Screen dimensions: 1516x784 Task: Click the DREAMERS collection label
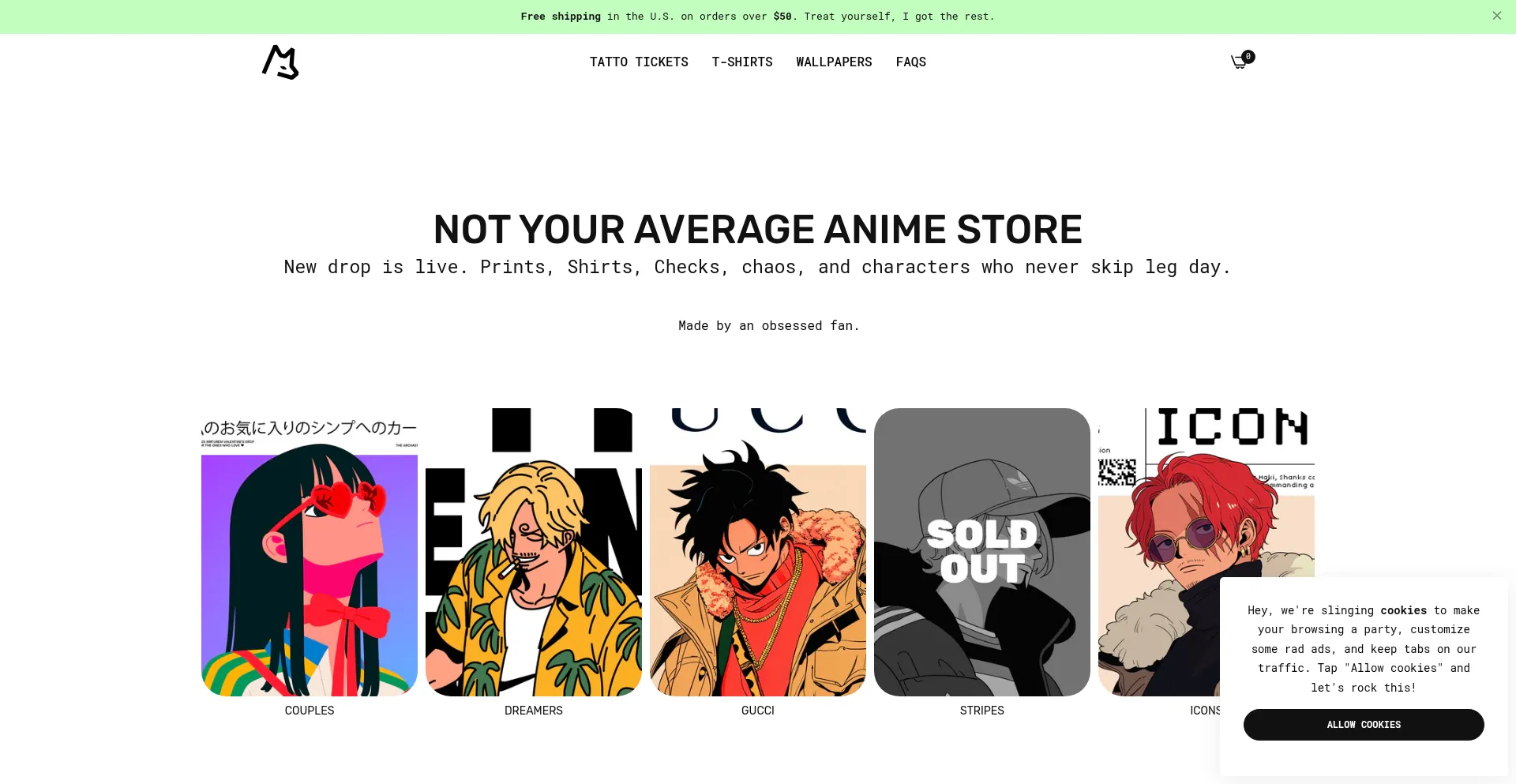tap(534, 711)
